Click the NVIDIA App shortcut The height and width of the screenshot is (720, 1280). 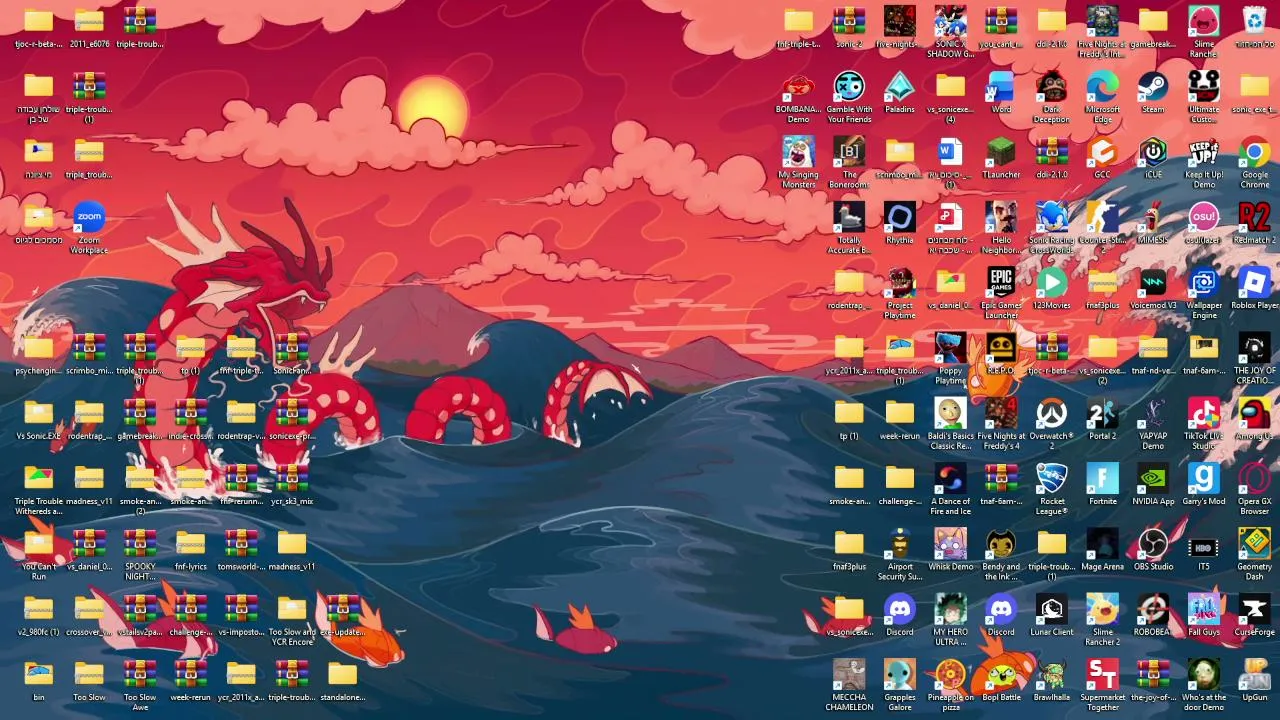[x=1153, y=479]
